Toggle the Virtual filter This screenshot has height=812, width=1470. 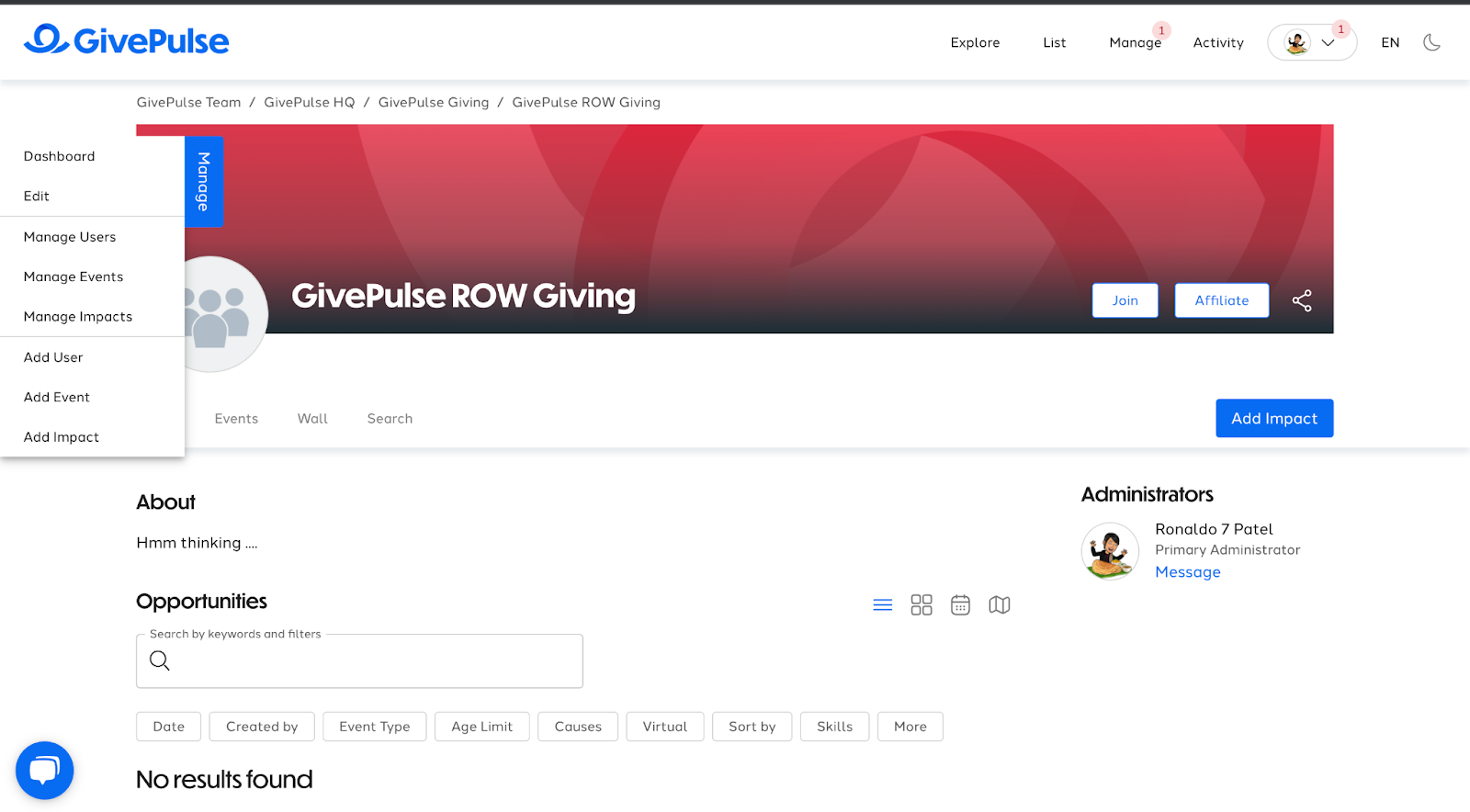click(x=665, y=727)
